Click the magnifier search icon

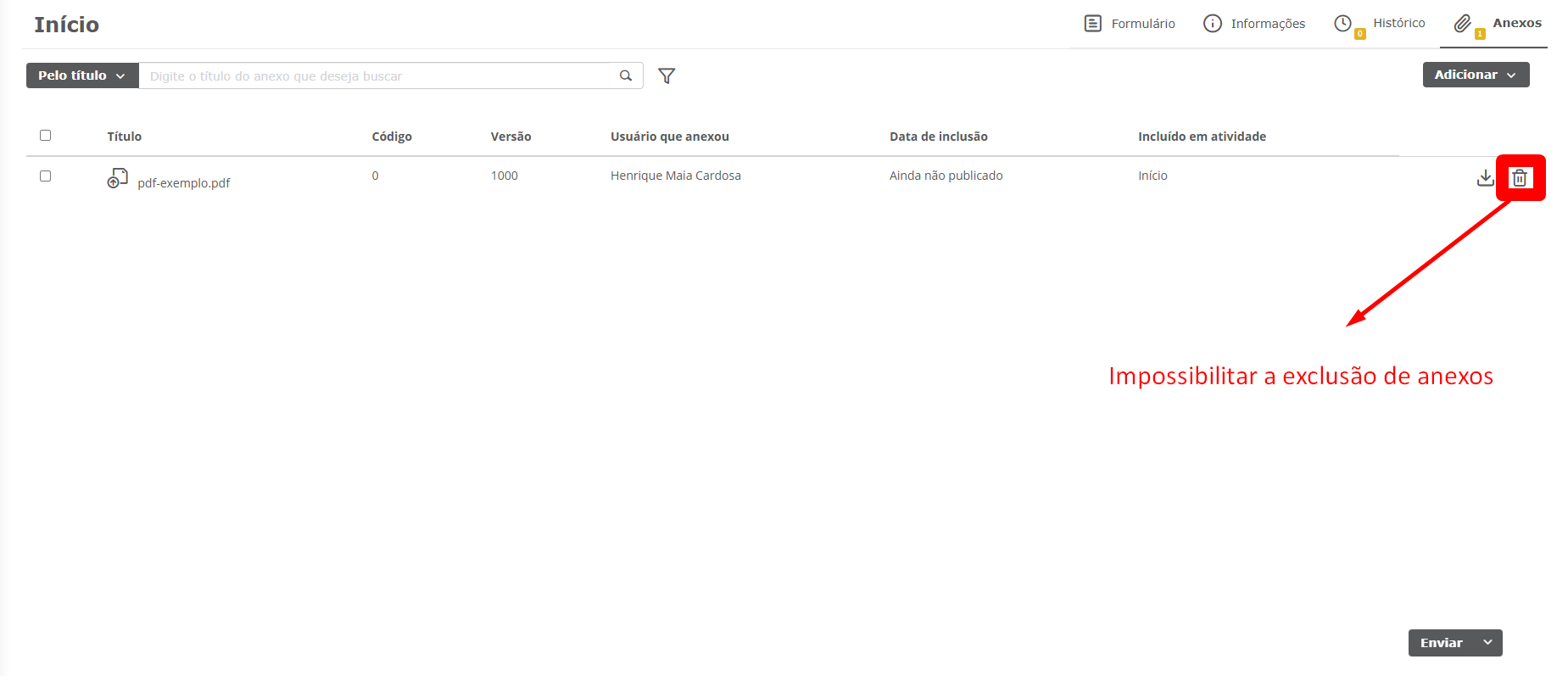click(x=626, y=75)
